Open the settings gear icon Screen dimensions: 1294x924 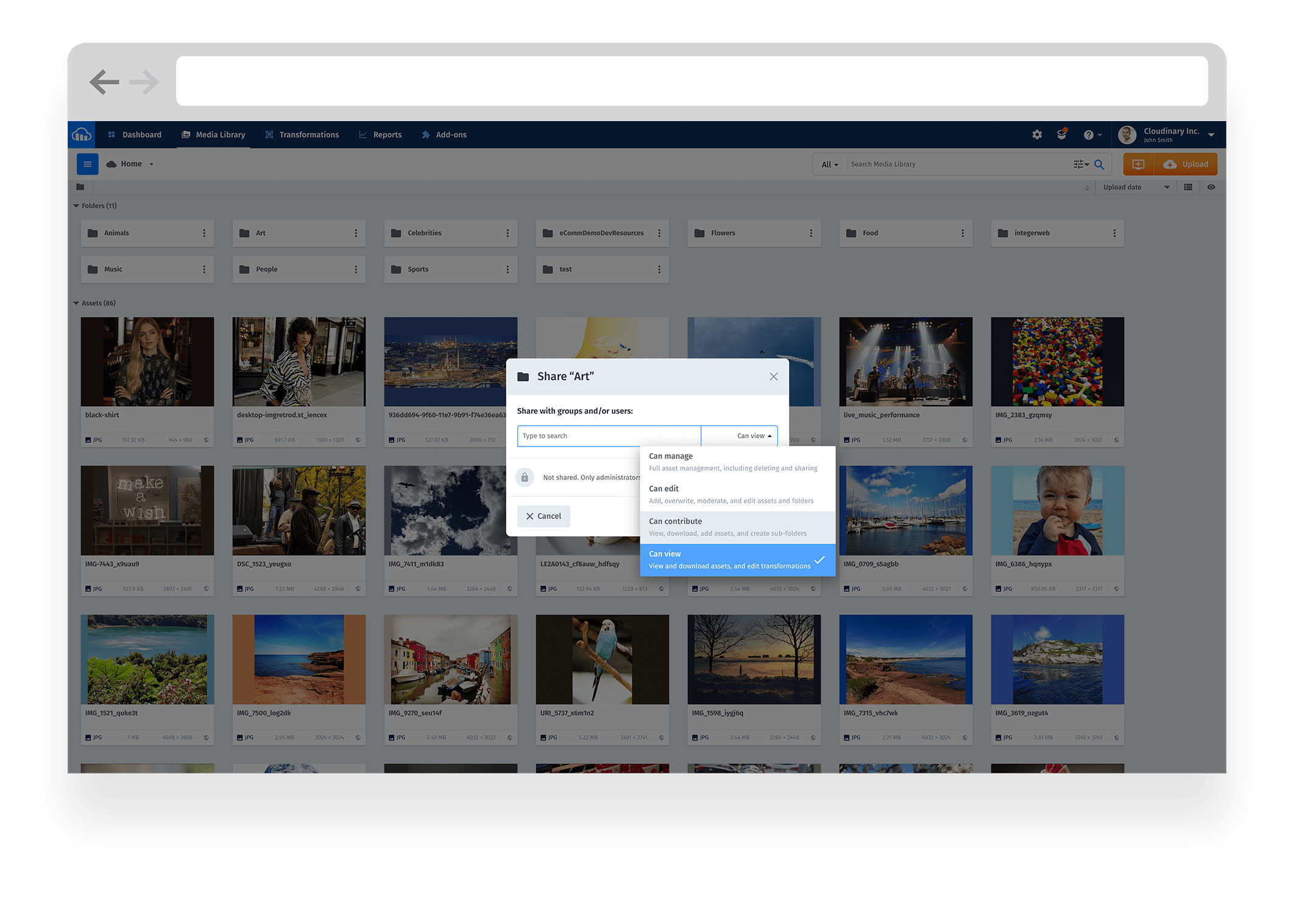(1037, 135)
